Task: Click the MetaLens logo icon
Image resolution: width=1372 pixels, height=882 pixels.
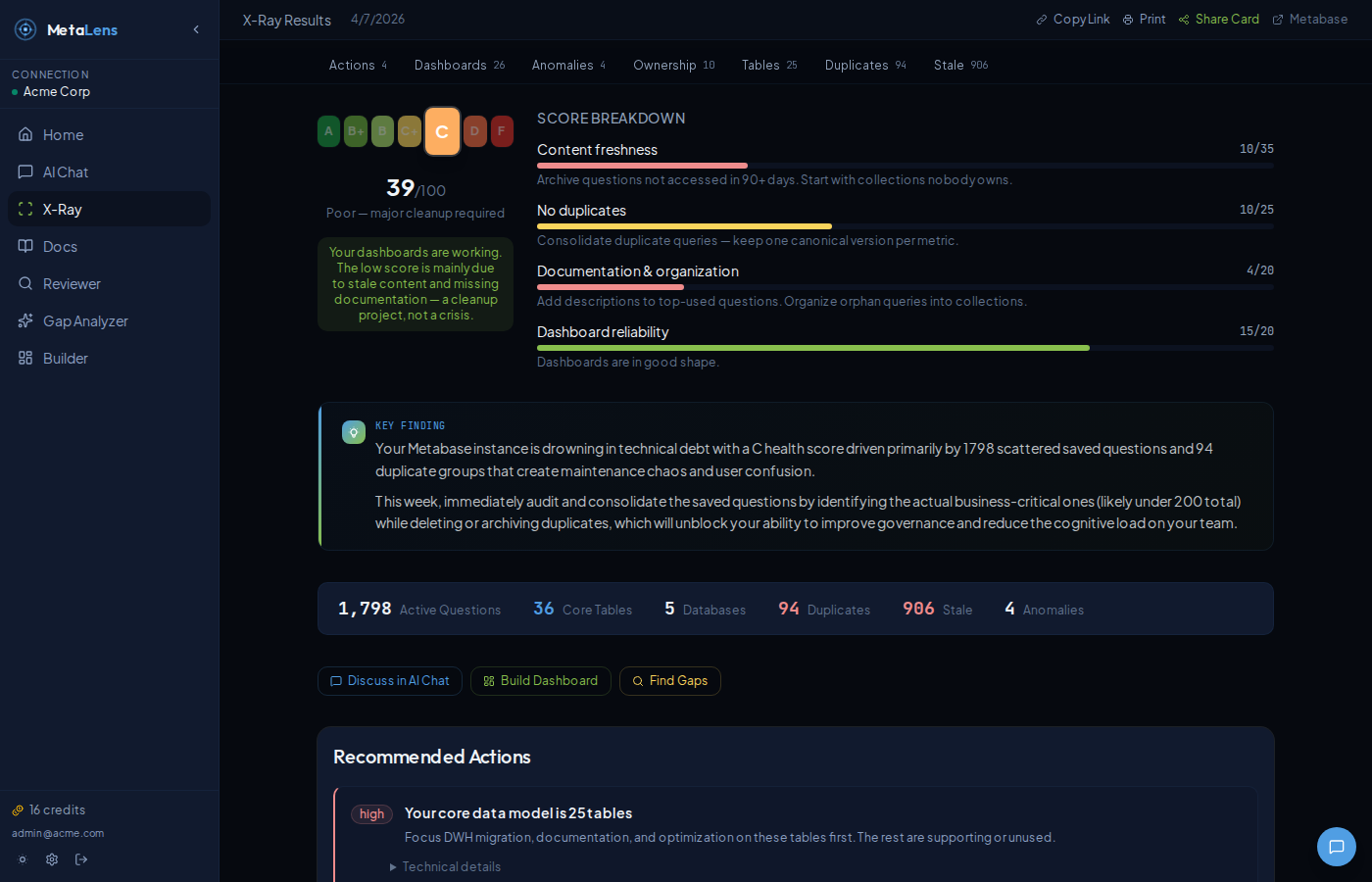Action: 25,29
